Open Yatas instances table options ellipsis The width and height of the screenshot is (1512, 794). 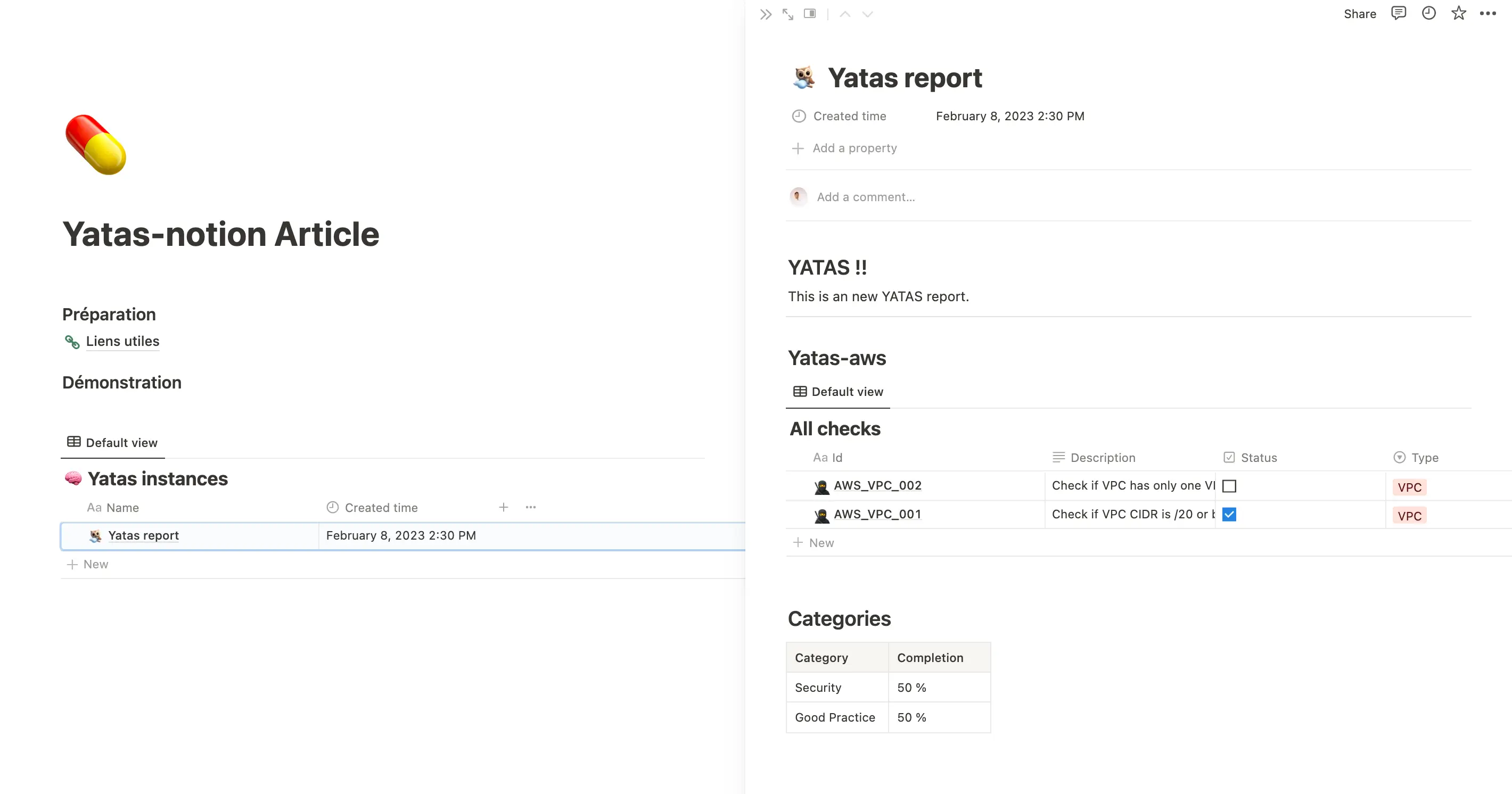[x=531, y=507]
